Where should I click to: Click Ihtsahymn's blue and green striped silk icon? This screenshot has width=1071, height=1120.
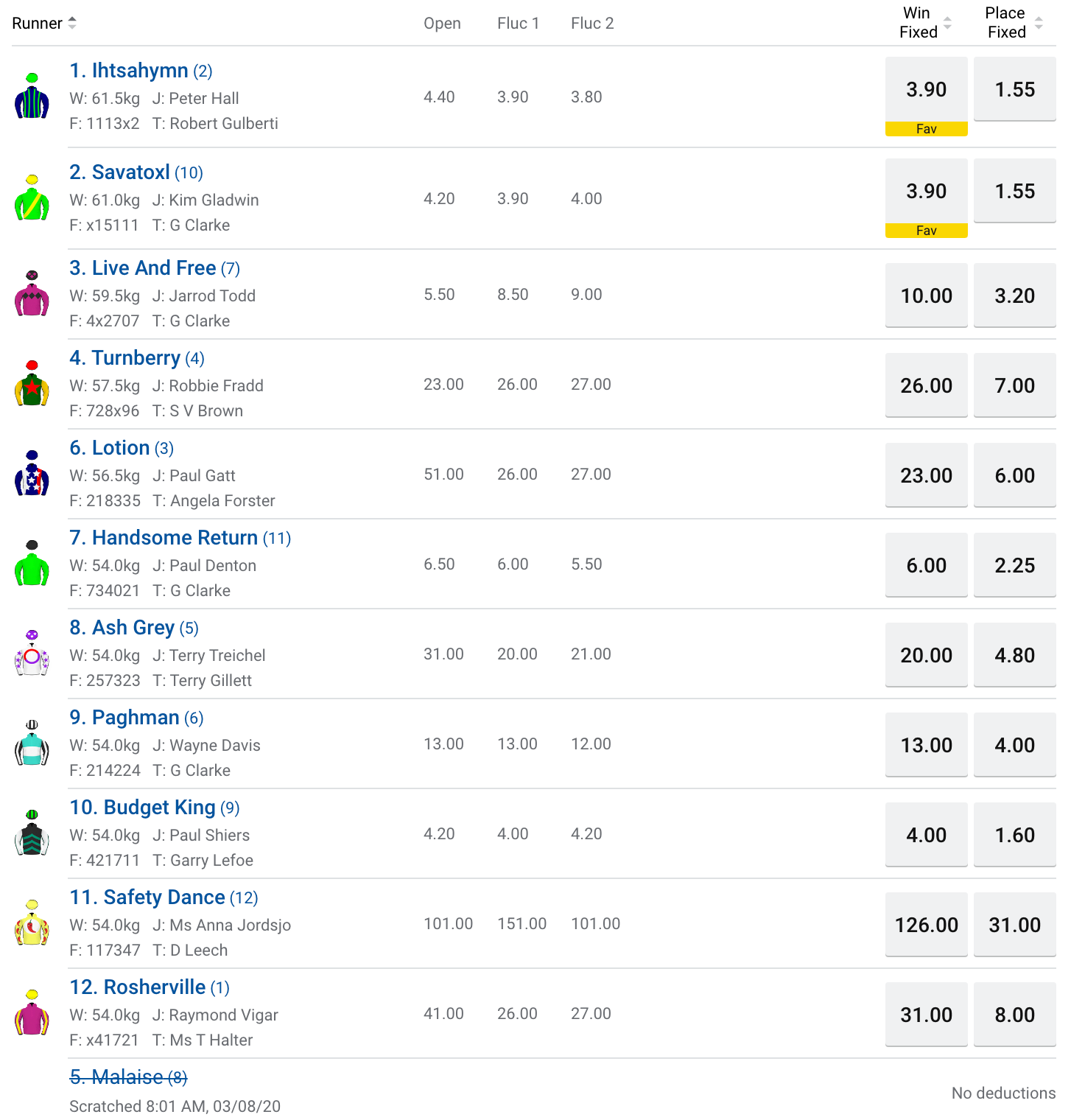pyautogui.click(x=32, y=96)
